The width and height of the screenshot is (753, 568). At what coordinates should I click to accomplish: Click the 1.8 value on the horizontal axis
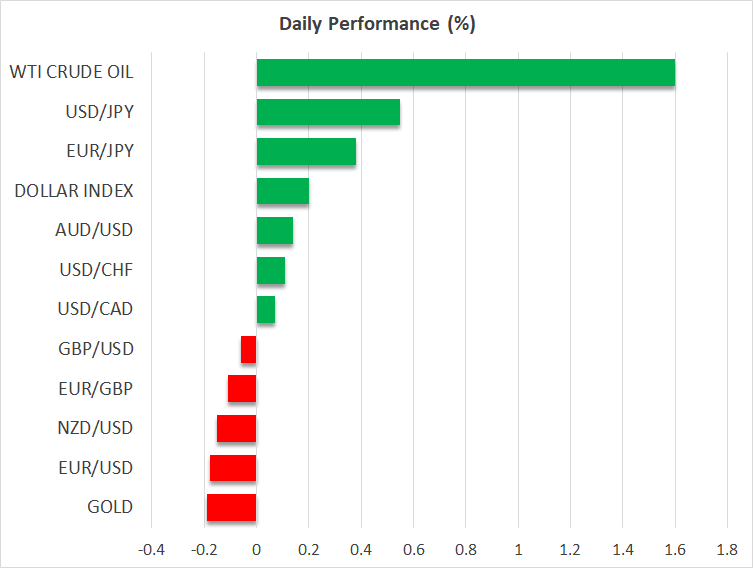(727, 550)
